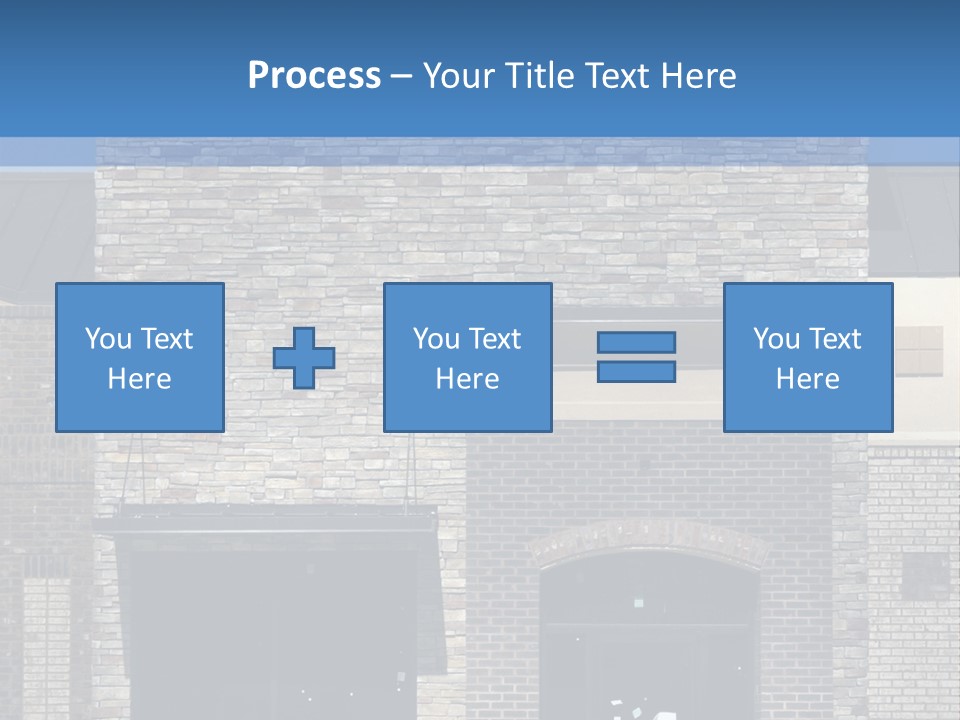The height and width of the screenshot is (720, 960).
Task: Select the upper bar of equals sign
Action: (636, 343)
